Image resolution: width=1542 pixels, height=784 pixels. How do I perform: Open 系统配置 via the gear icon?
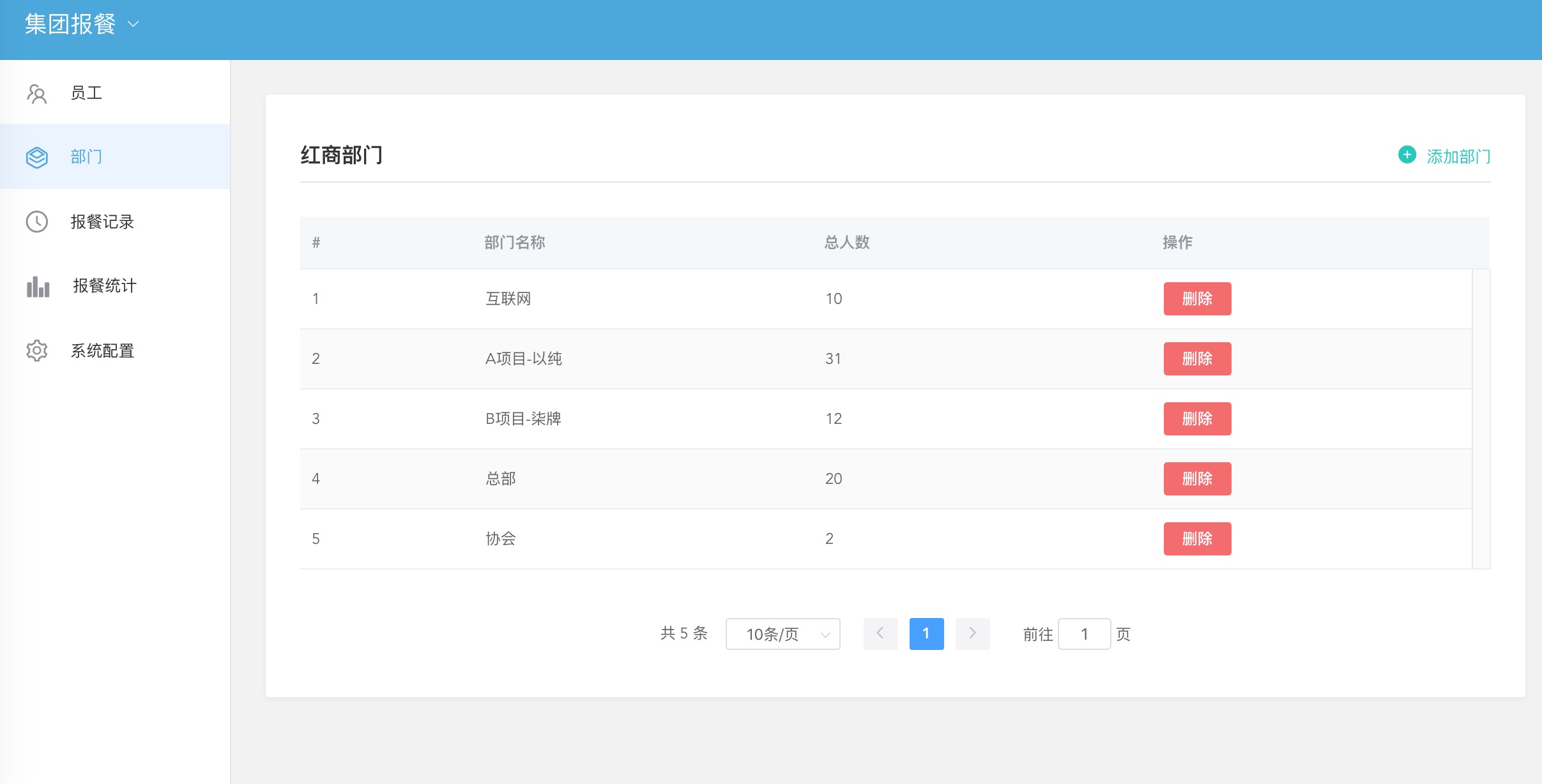tap(36, 351)
